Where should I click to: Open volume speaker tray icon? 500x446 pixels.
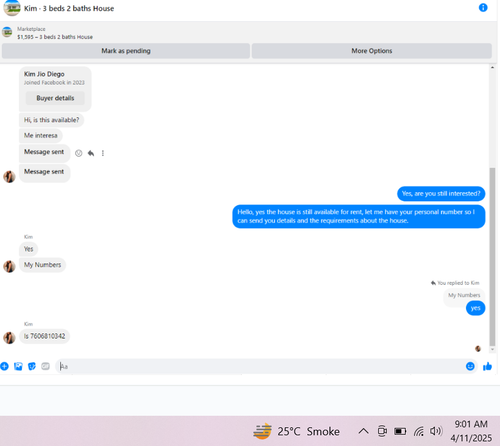tap(436, 431)
